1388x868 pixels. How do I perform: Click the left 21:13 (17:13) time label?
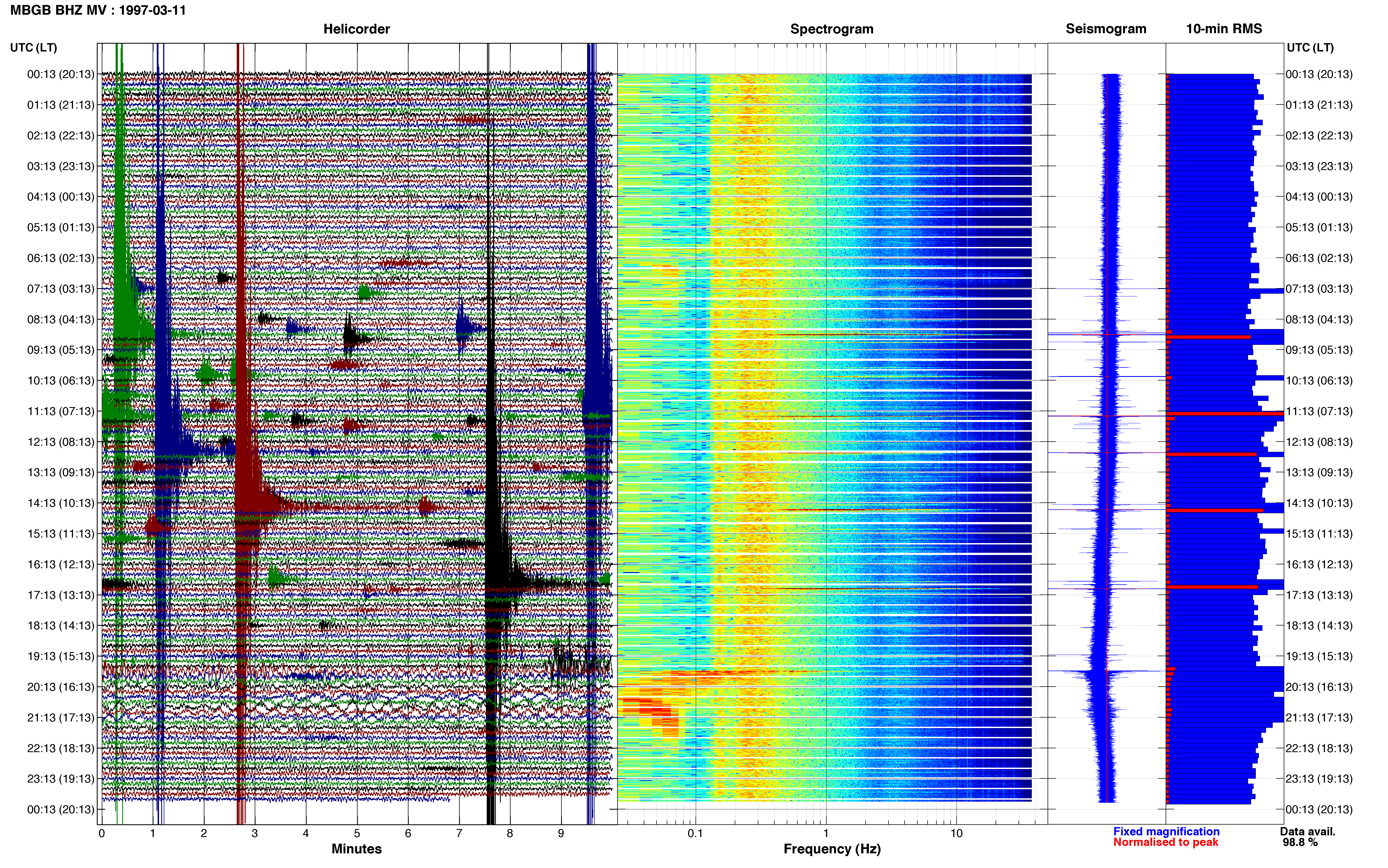pyautogui.click(x=61, y=718)
